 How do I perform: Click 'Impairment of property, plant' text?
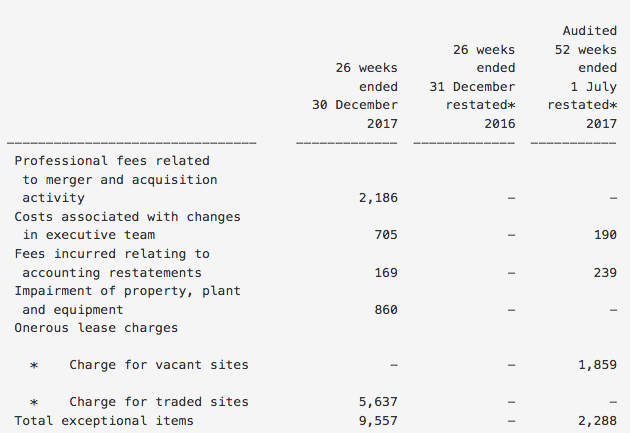tap(127, 291)
